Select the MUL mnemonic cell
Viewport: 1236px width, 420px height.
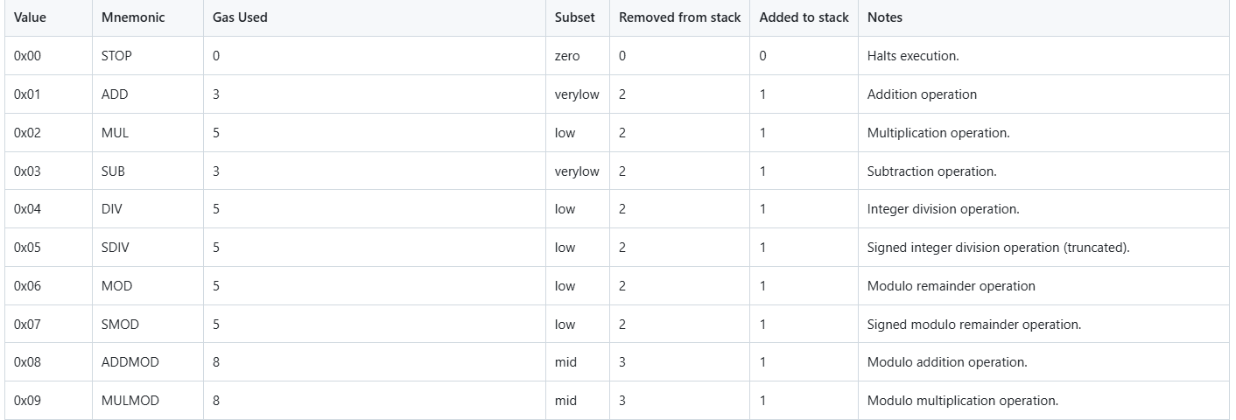pos(114,133)
